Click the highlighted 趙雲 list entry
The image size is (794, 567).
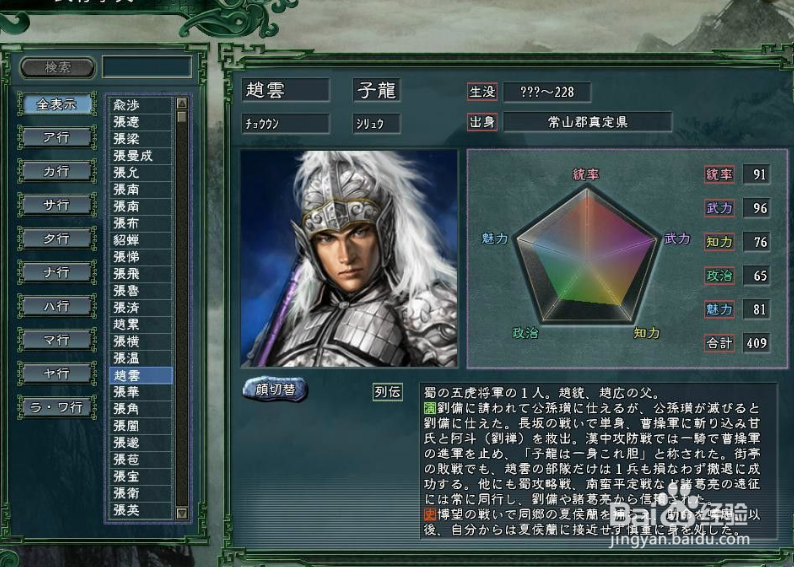coord(141,375)
